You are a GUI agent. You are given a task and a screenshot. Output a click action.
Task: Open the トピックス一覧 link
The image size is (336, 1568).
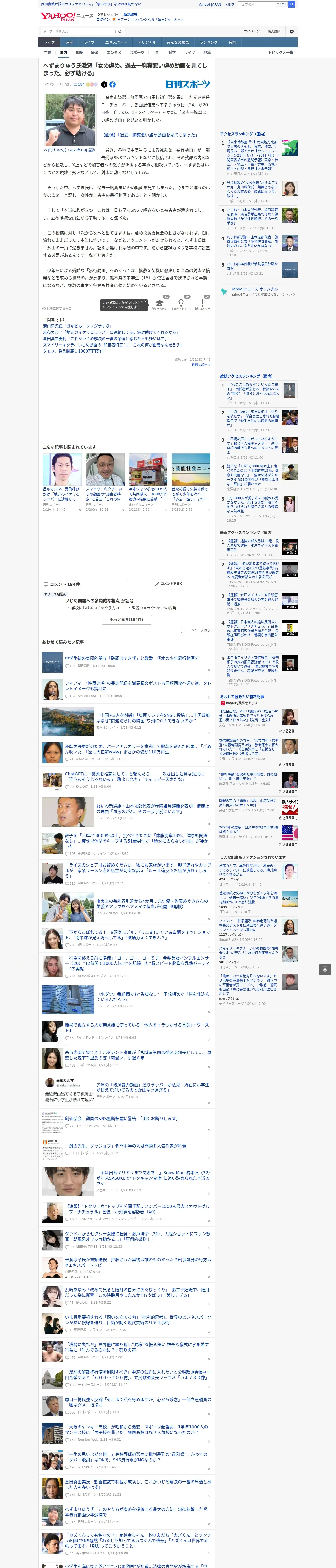point(281,52)
